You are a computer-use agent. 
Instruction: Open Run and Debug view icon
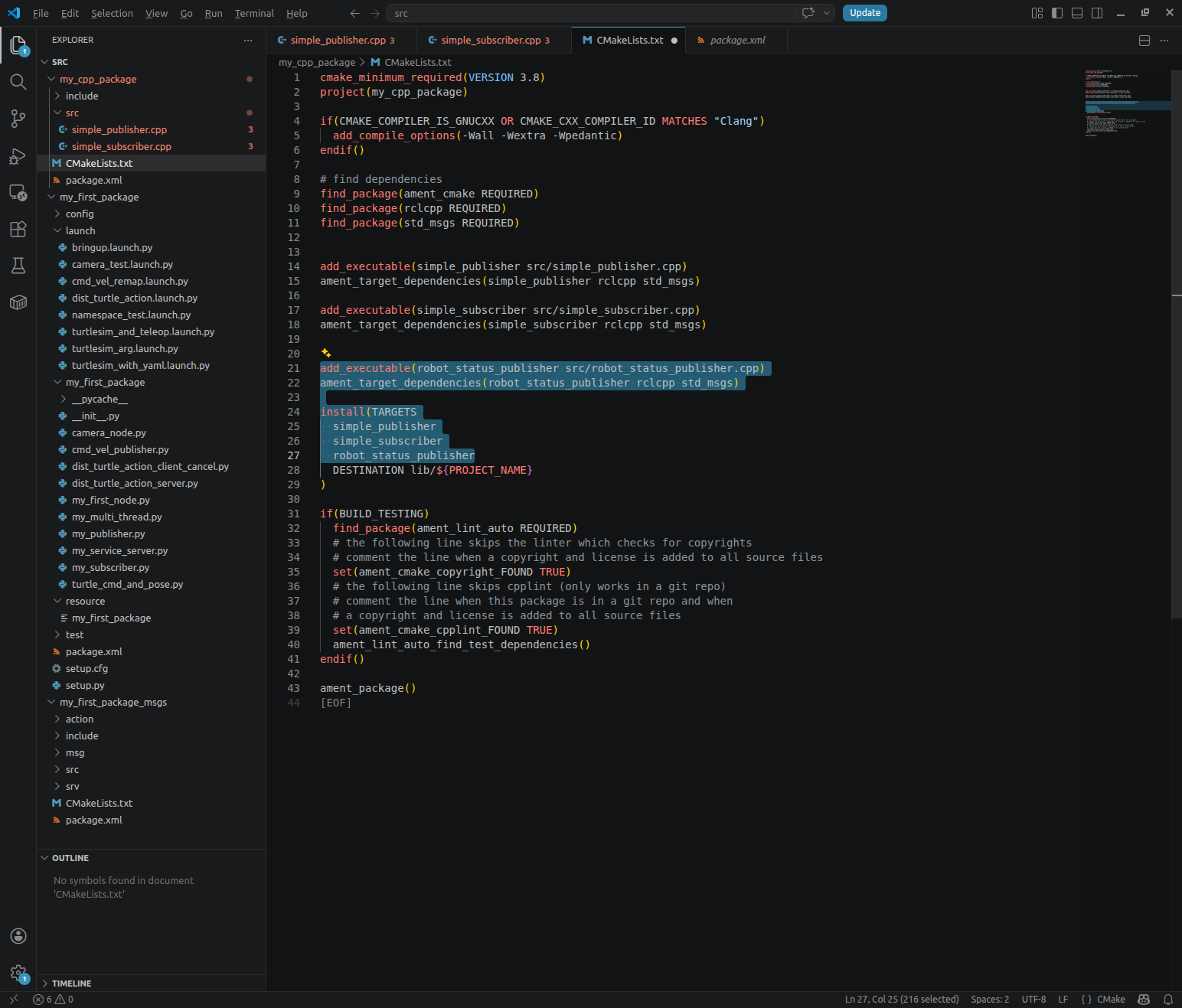(x=18, y=155)
